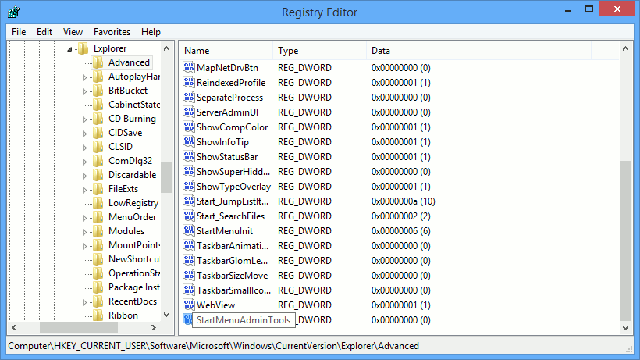640x360 pixels.
Task: Click the Start_JumpListItems data value 0x0000000a (10)
Action: (403, 201)
